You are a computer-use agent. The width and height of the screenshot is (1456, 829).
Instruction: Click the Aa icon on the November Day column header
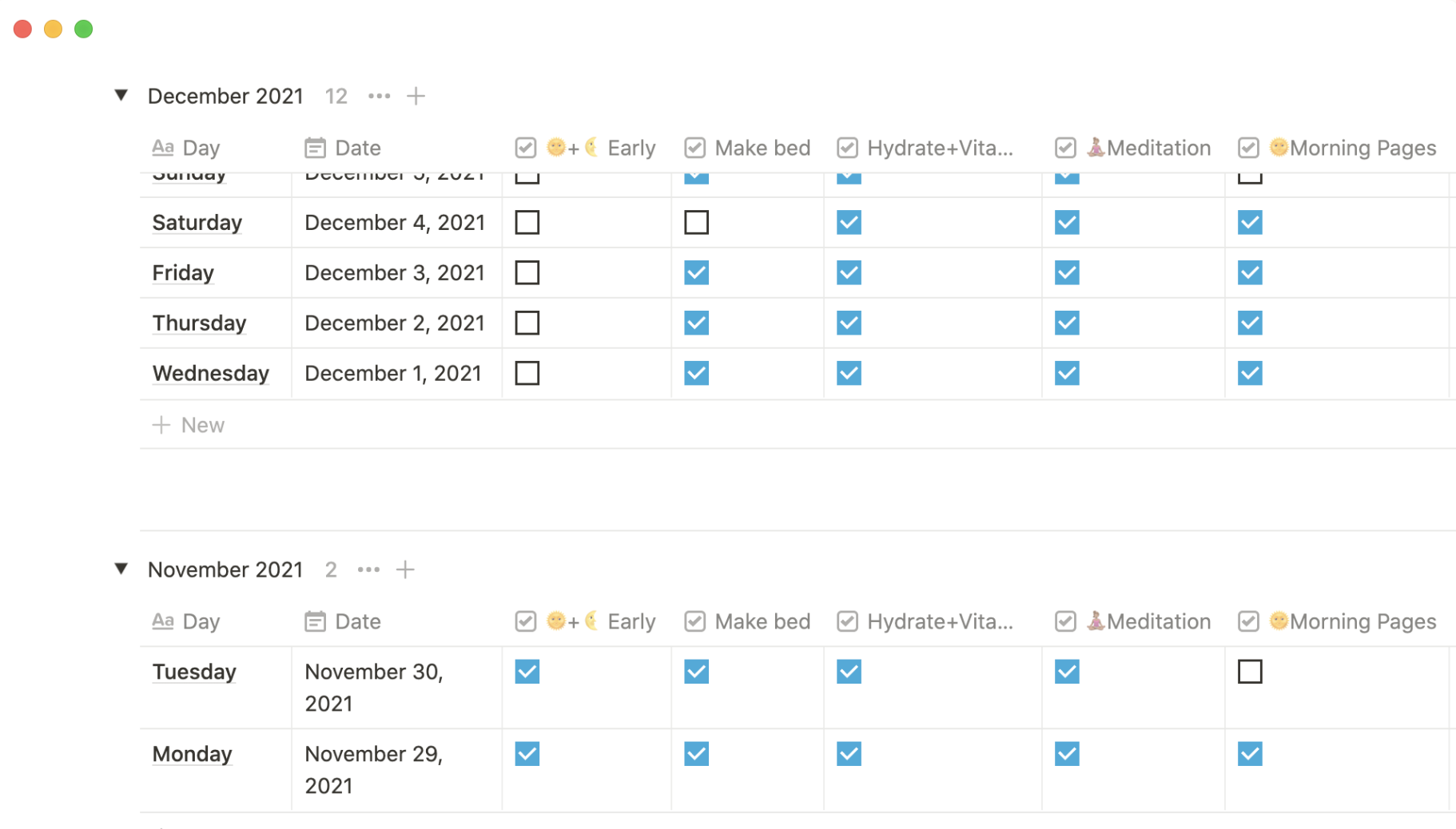click(162, 621)
